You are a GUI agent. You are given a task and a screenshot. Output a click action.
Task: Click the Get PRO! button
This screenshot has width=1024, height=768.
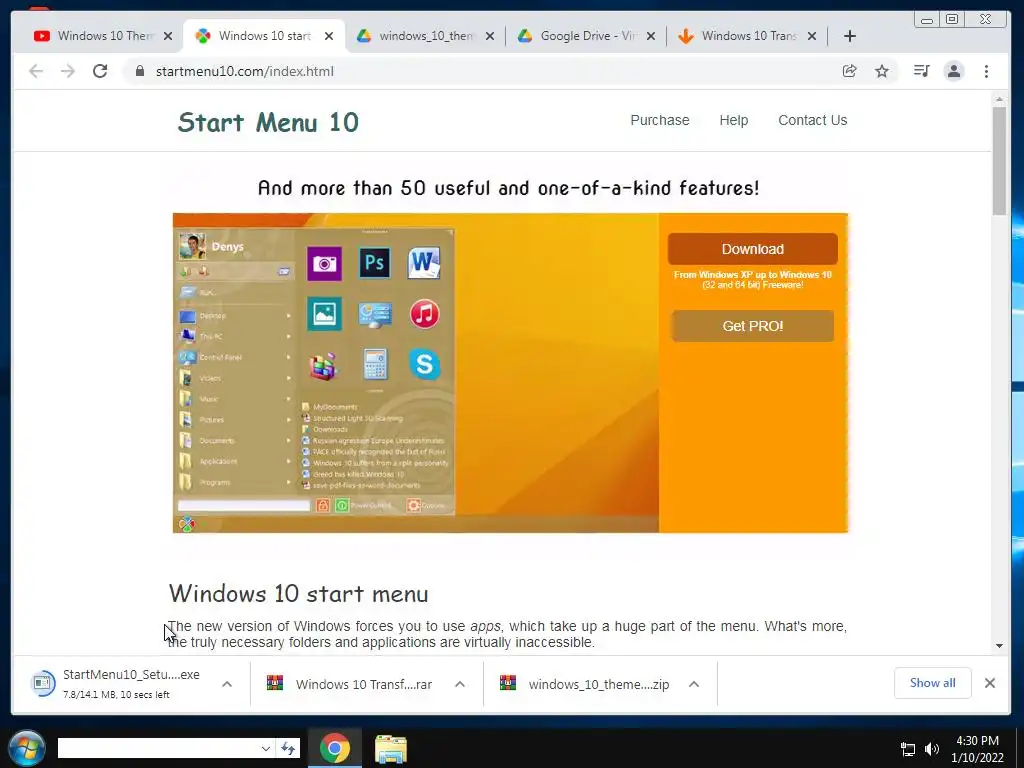752,326
